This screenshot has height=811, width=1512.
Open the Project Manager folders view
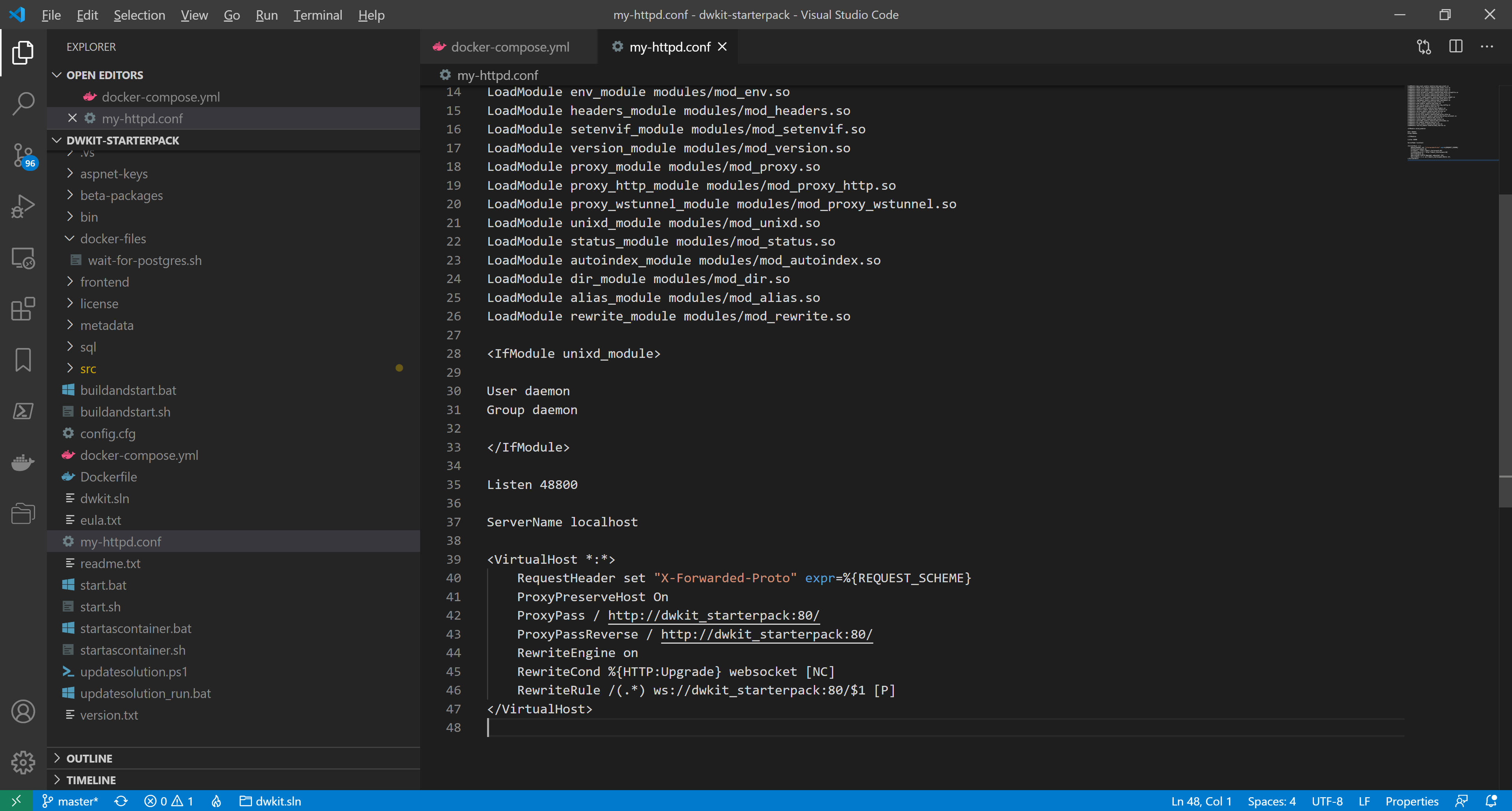tap(23, 513)
